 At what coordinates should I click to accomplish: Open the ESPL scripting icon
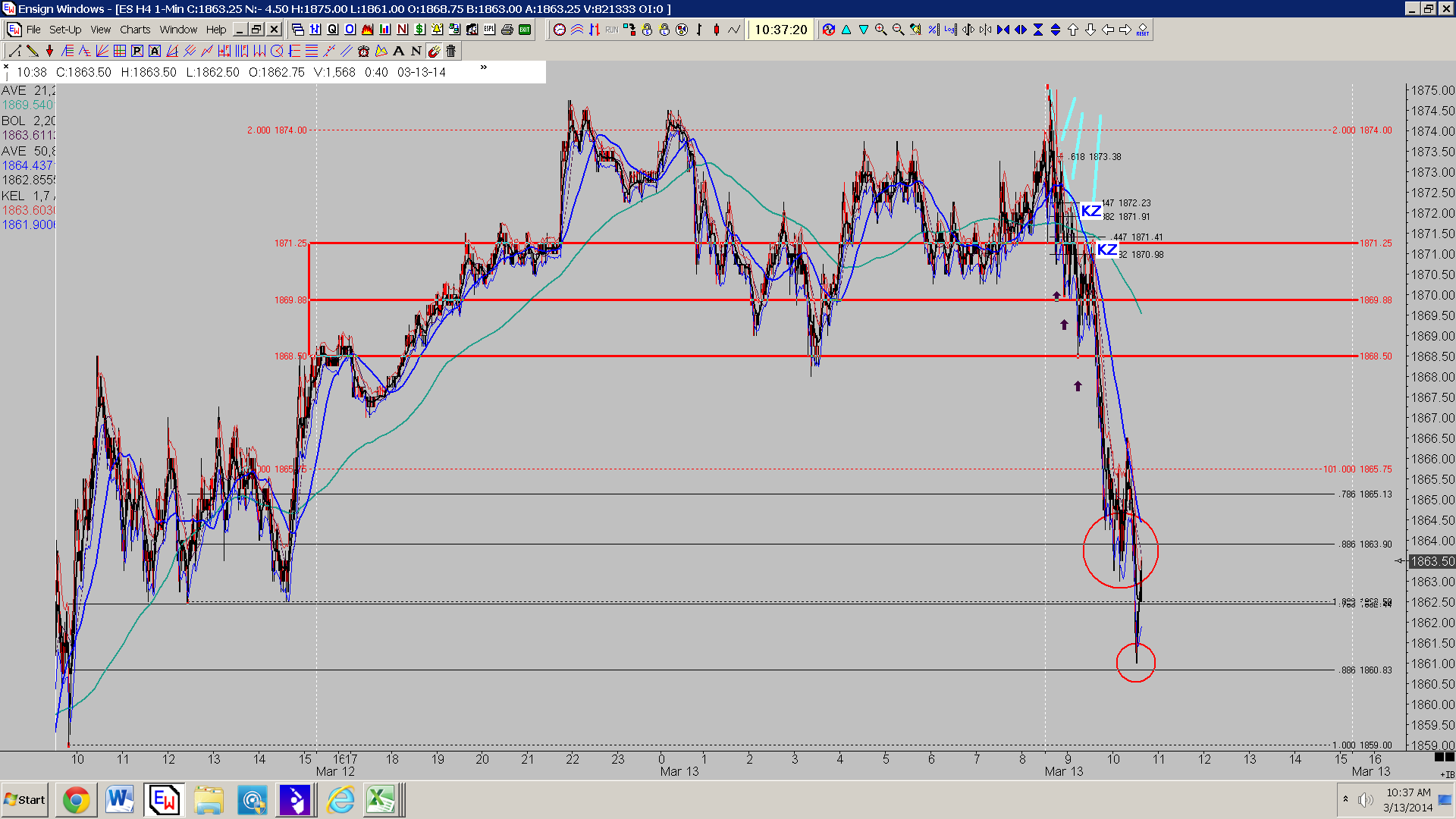489,30
